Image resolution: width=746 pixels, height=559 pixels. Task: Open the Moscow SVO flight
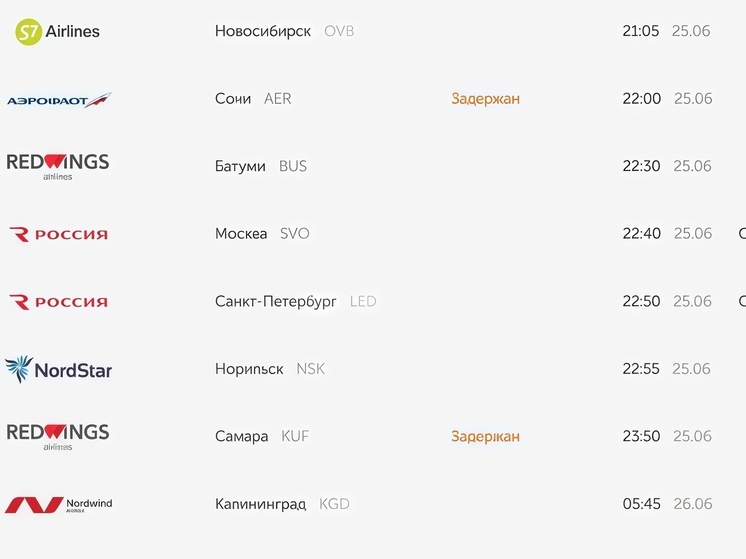262,234
